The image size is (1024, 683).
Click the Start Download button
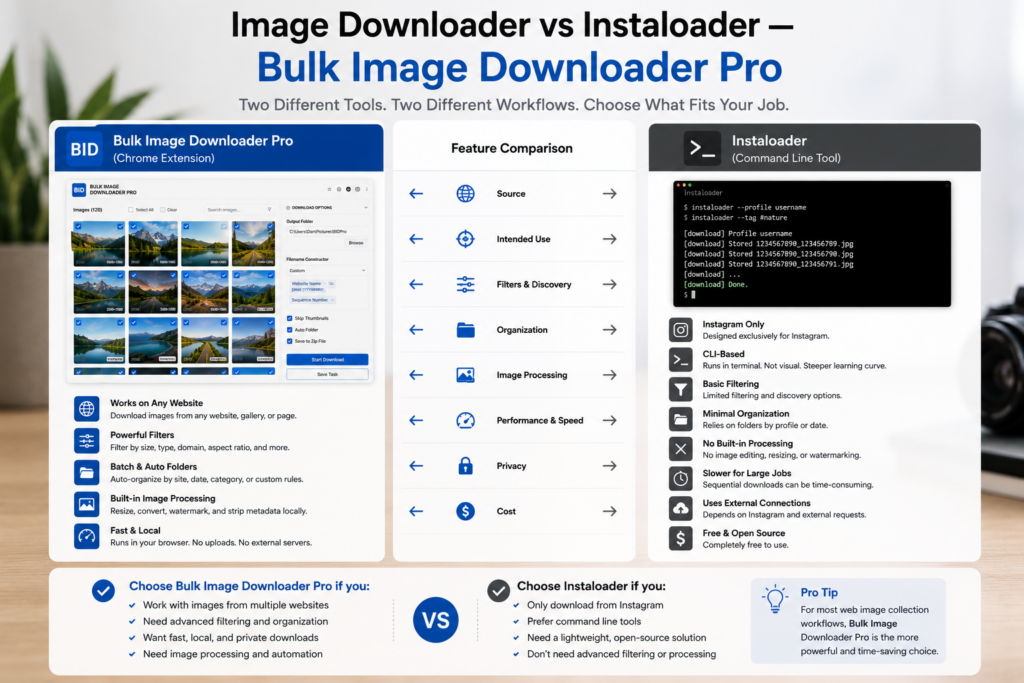pyautogui.click(x=327, y=359)
